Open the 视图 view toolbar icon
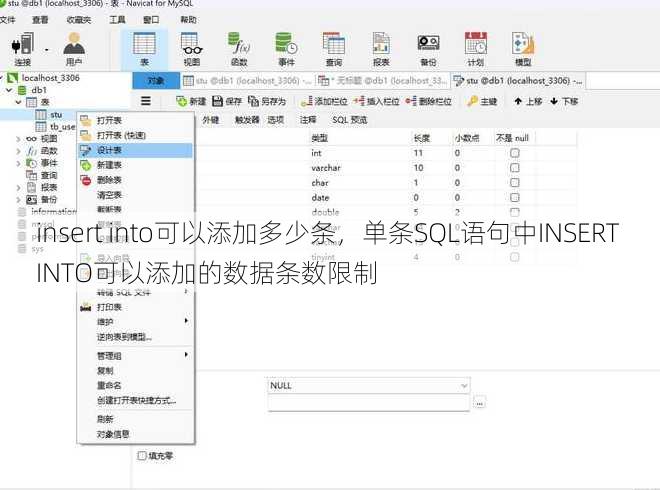This screenshot has width=660, height=490. click(192, 49)
